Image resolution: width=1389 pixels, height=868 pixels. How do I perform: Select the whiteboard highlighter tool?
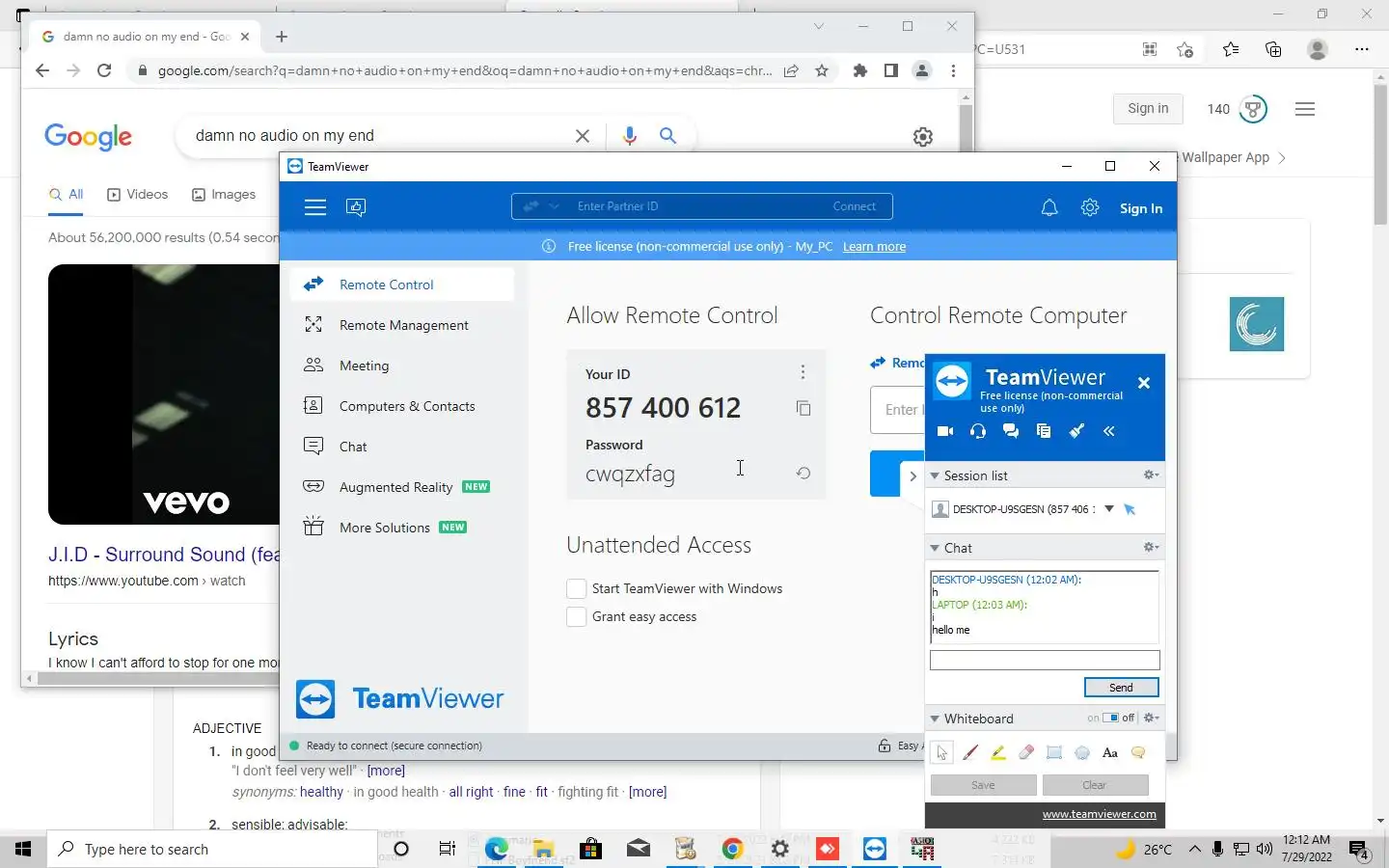(x=998, y=753)
